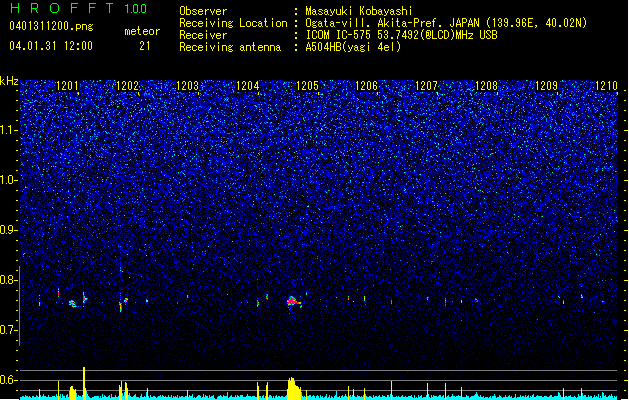629x400 pixels.
Task: Click the meteor count value 21
Action: point(144,46)
